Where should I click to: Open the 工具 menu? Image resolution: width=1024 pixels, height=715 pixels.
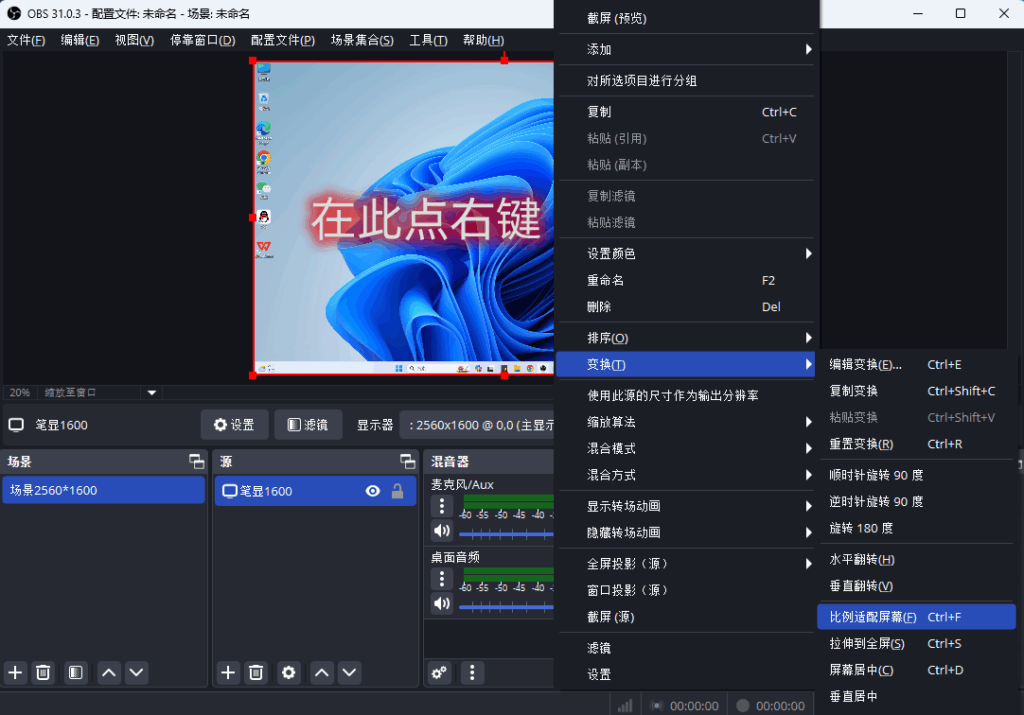click(x=428, y=40)
